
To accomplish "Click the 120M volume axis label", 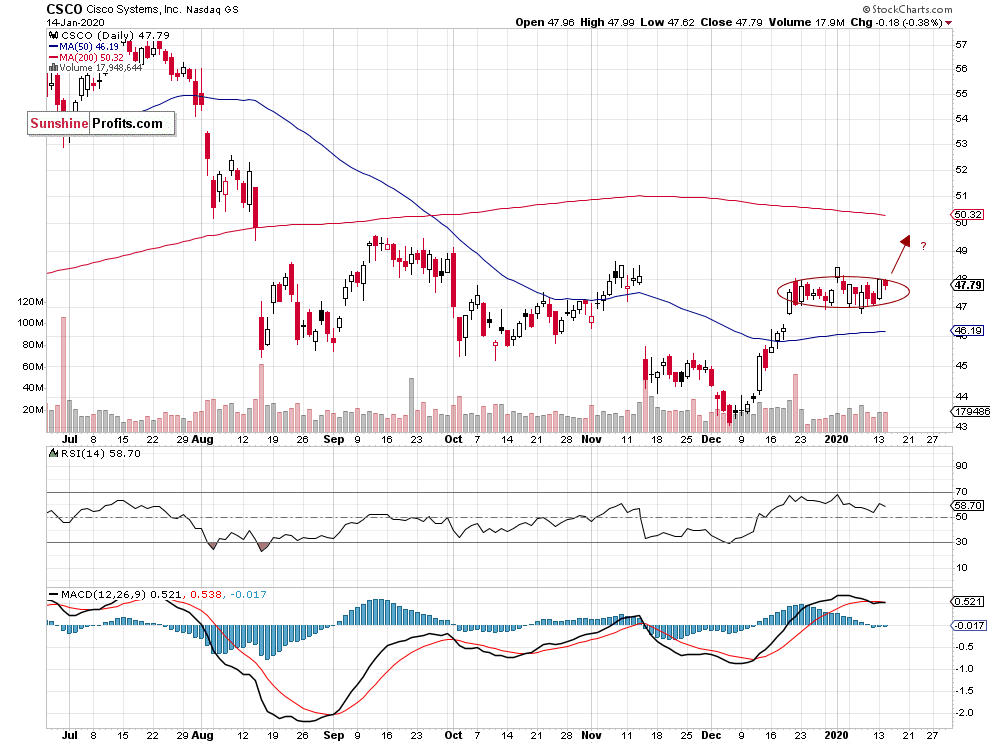I will coord(30,302).
